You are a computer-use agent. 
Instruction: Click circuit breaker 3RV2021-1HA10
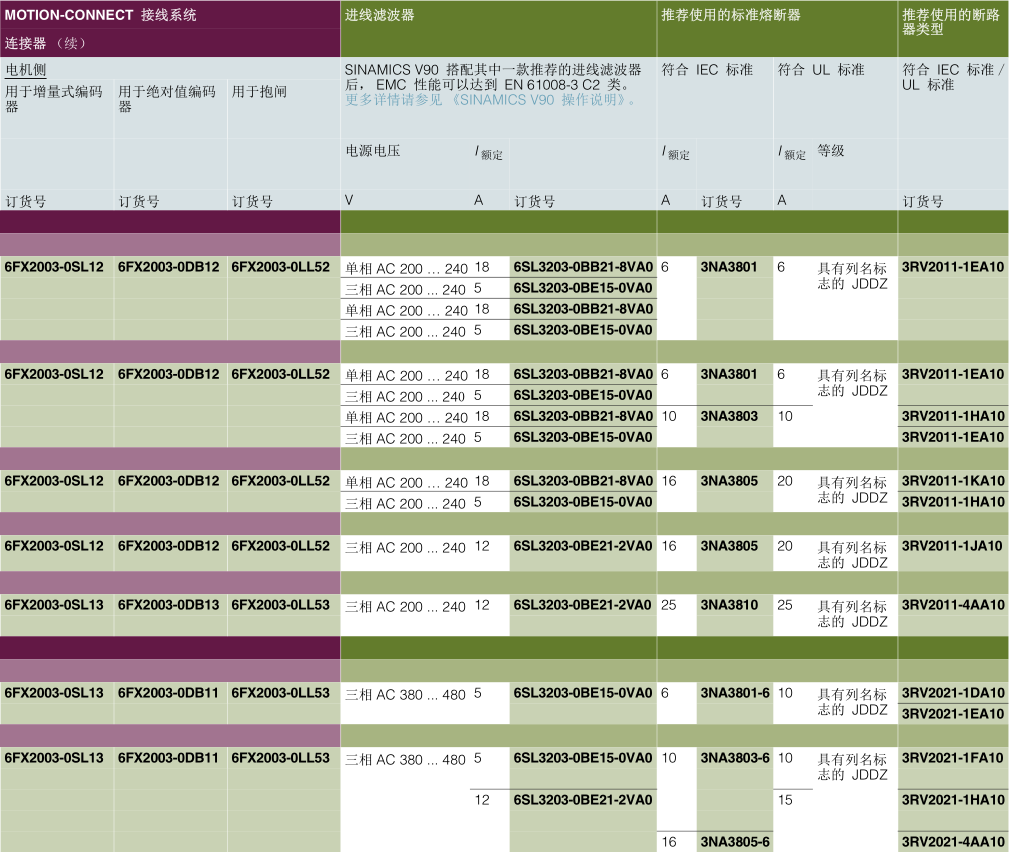(x=953, y=800)
